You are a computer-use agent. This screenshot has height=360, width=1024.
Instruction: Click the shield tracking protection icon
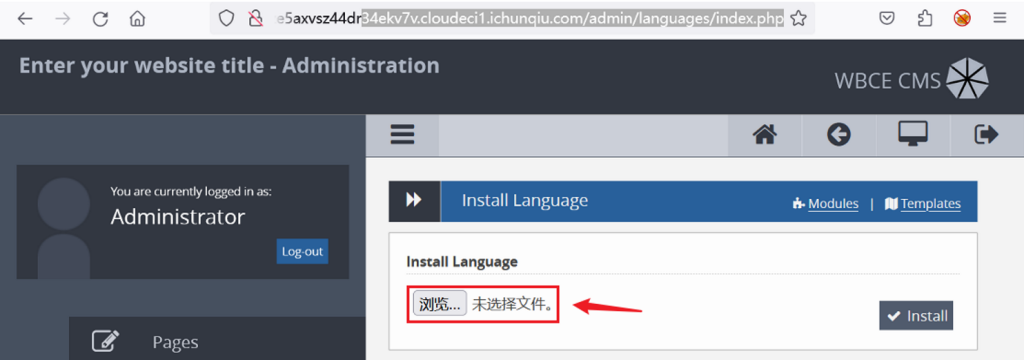(226, 18)
